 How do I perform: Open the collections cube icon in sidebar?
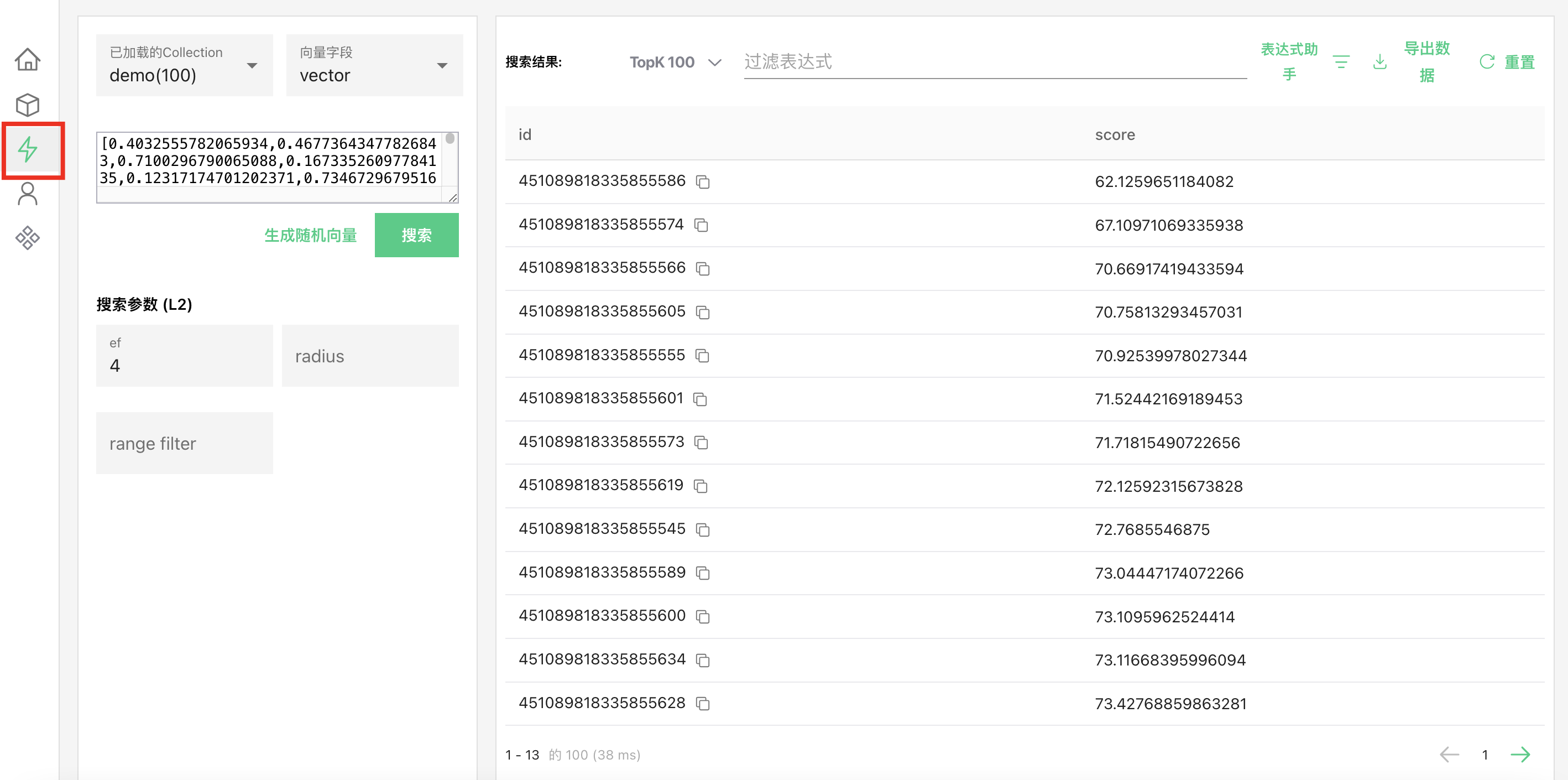28,105
